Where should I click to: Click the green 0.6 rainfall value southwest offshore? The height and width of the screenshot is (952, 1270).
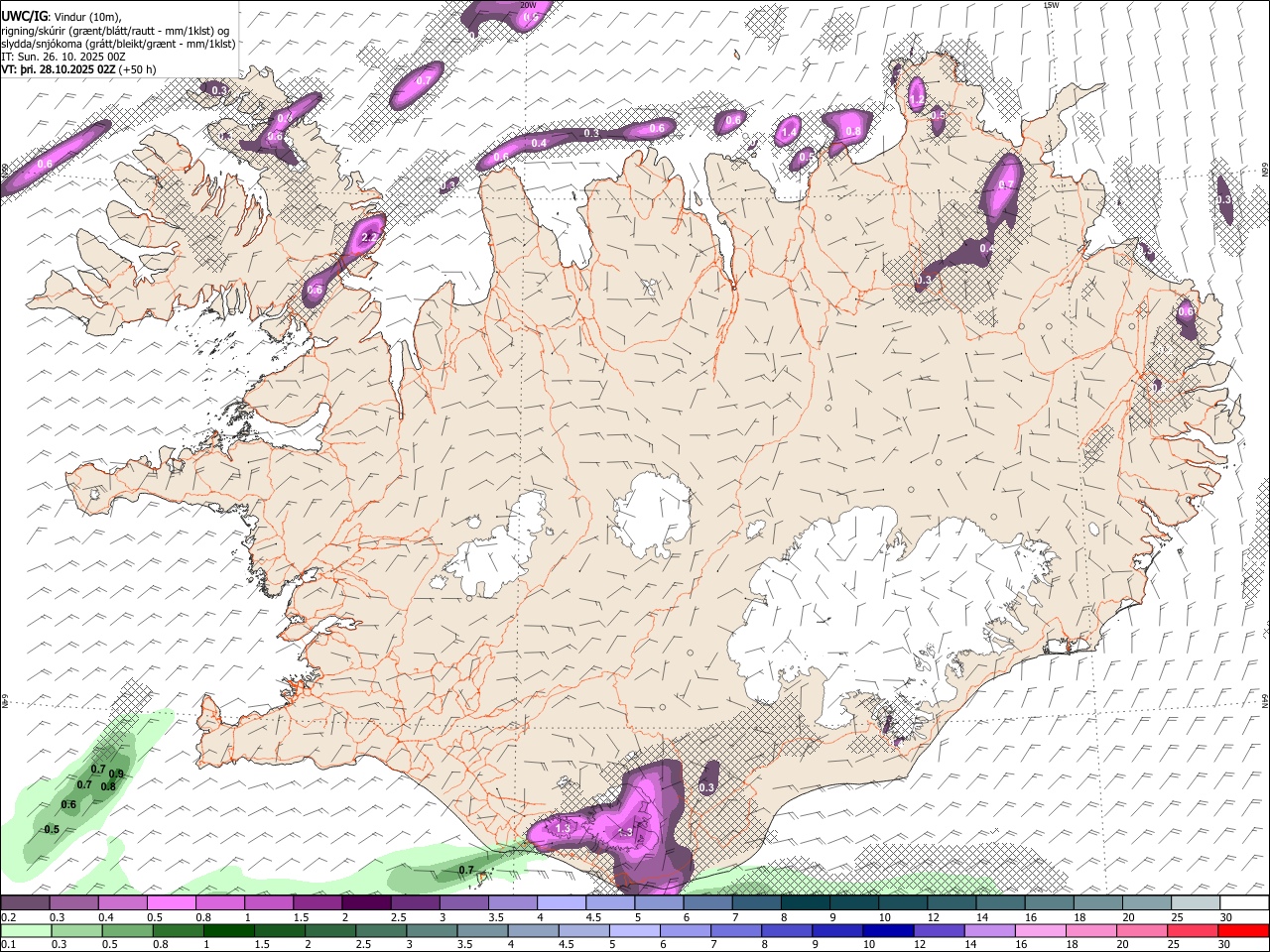[68, 804]
